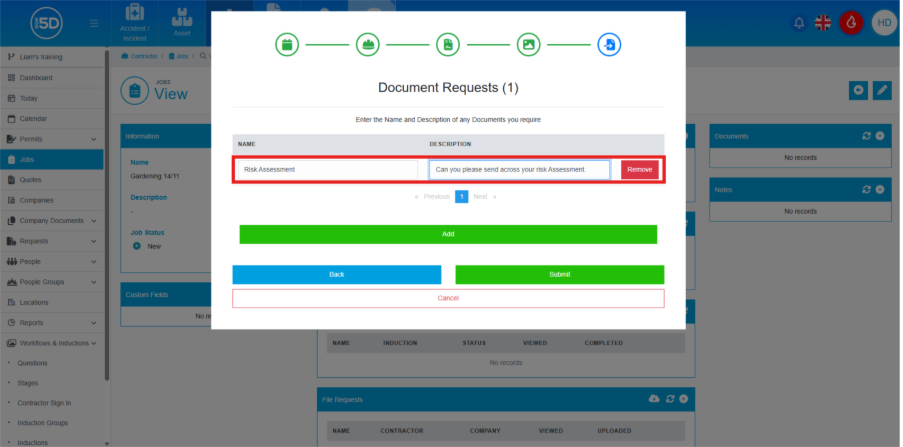Go to Dashboard in the sidebar
The image size is (903, 447).
point(36,78)
